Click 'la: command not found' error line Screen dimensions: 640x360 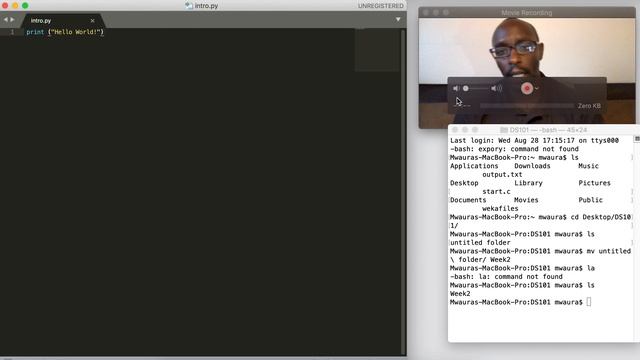[506, 277]
